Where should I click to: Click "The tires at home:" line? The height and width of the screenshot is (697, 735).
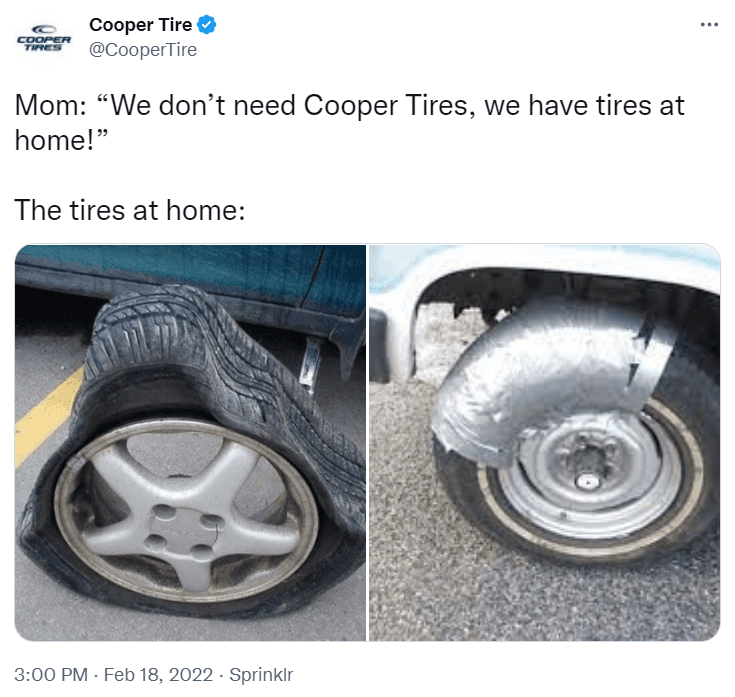130,210
